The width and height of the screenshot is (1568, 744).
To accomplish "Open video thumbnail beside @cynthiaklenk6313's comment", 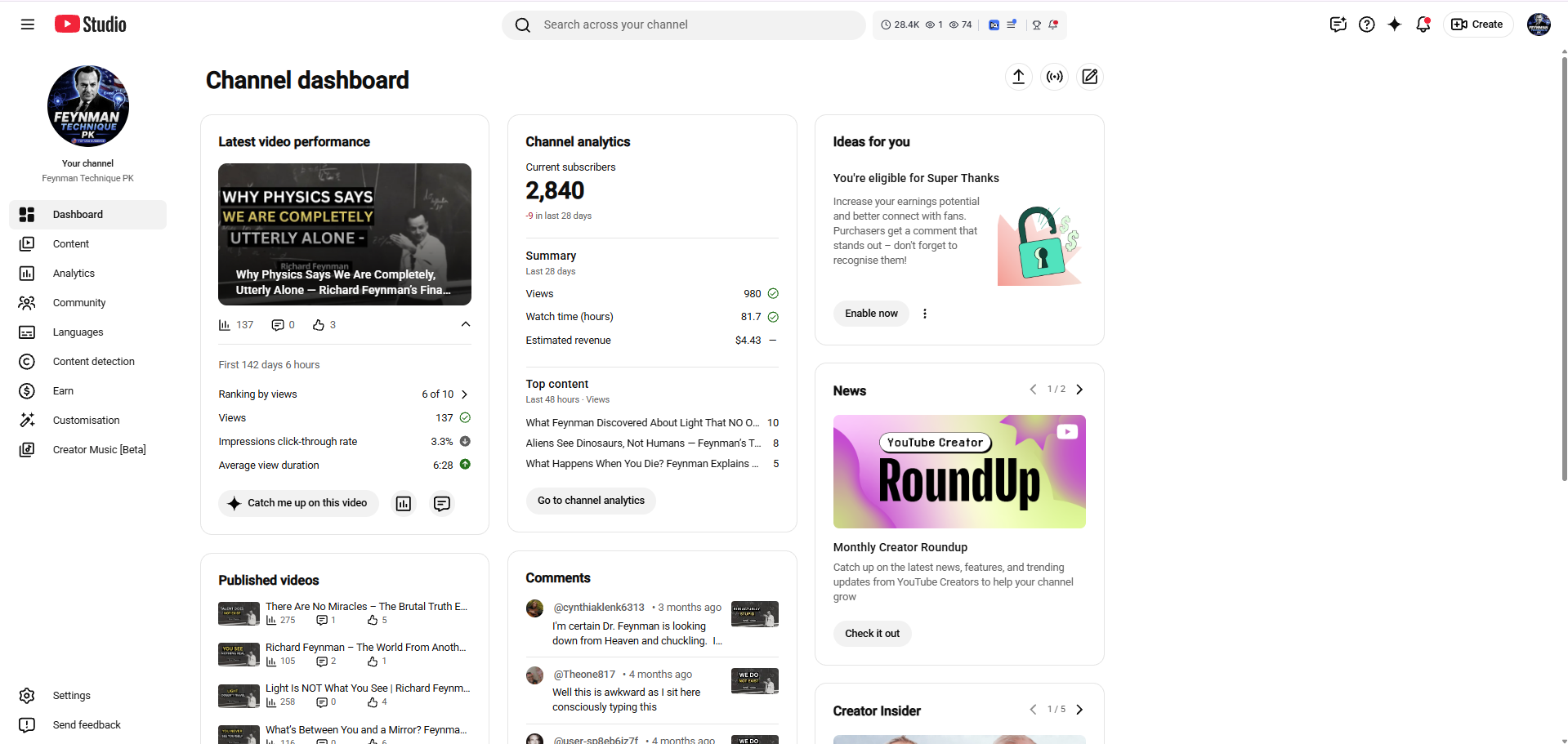I will coord(755,614).
